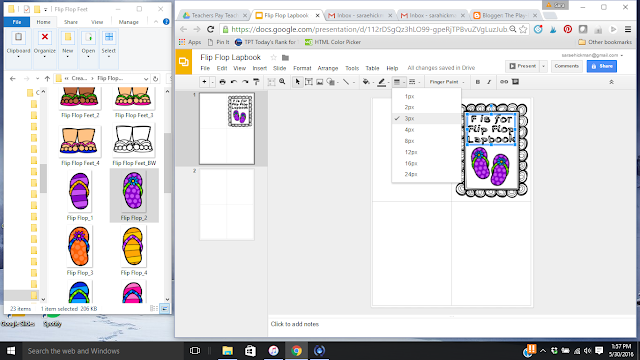Open the Fill color paint bucket

pos(366,82)
